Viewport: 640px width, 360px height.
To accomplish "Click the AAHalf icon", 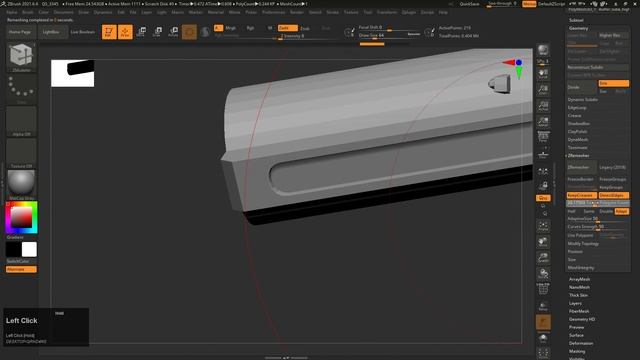I will [x=543, y=122].
